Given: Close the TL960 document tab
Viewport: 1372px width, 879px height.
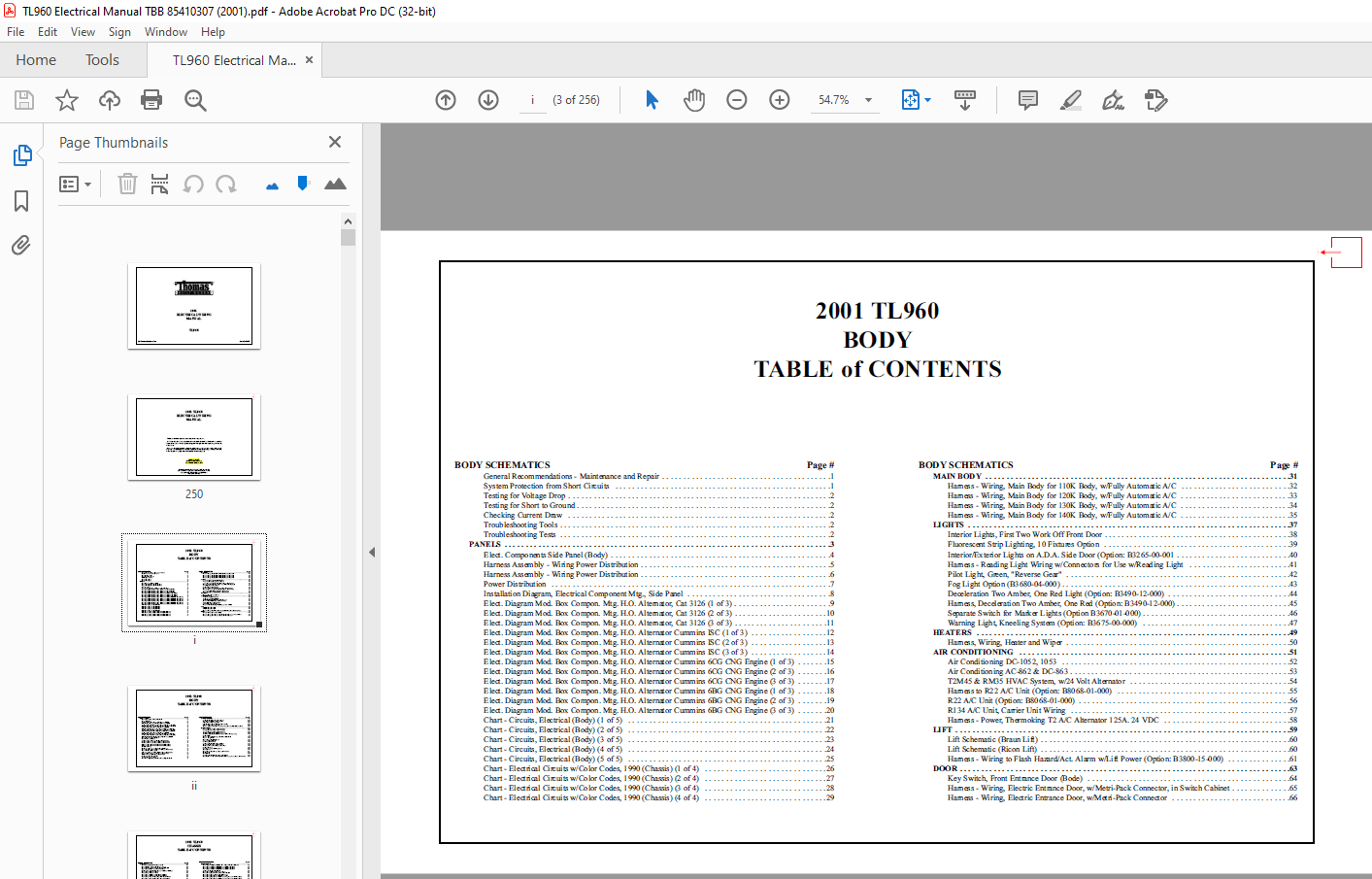Looking at the screenshot, I should click(309, 60).
